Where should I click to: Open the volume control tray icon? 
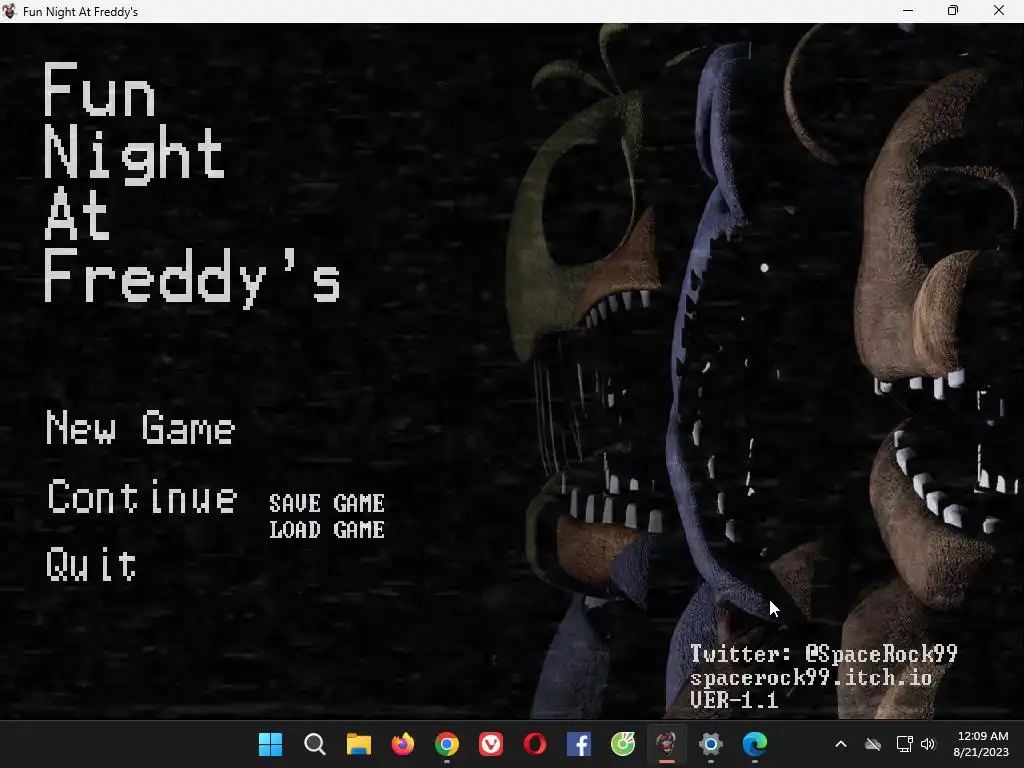[x=928, y=744]
